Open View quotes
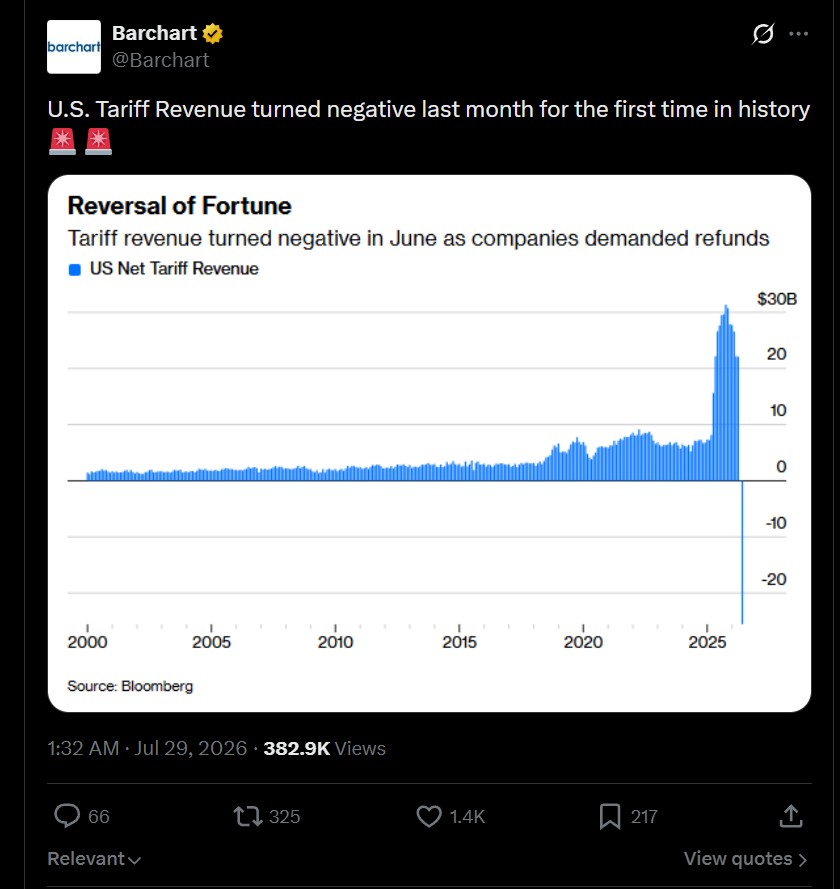Viewport: 840px width, 889px height. click(745, 858)
